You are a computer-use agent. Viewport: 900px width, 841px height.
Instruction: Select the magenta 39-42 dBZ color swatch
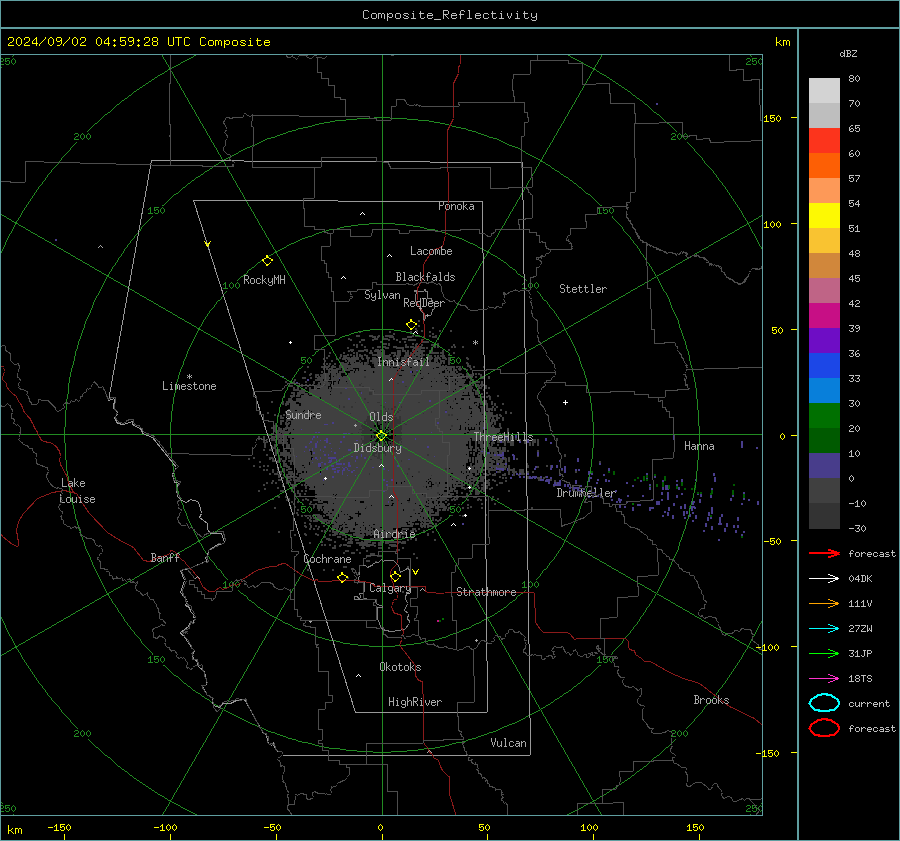pyautogui.click(x=824, y=316)
